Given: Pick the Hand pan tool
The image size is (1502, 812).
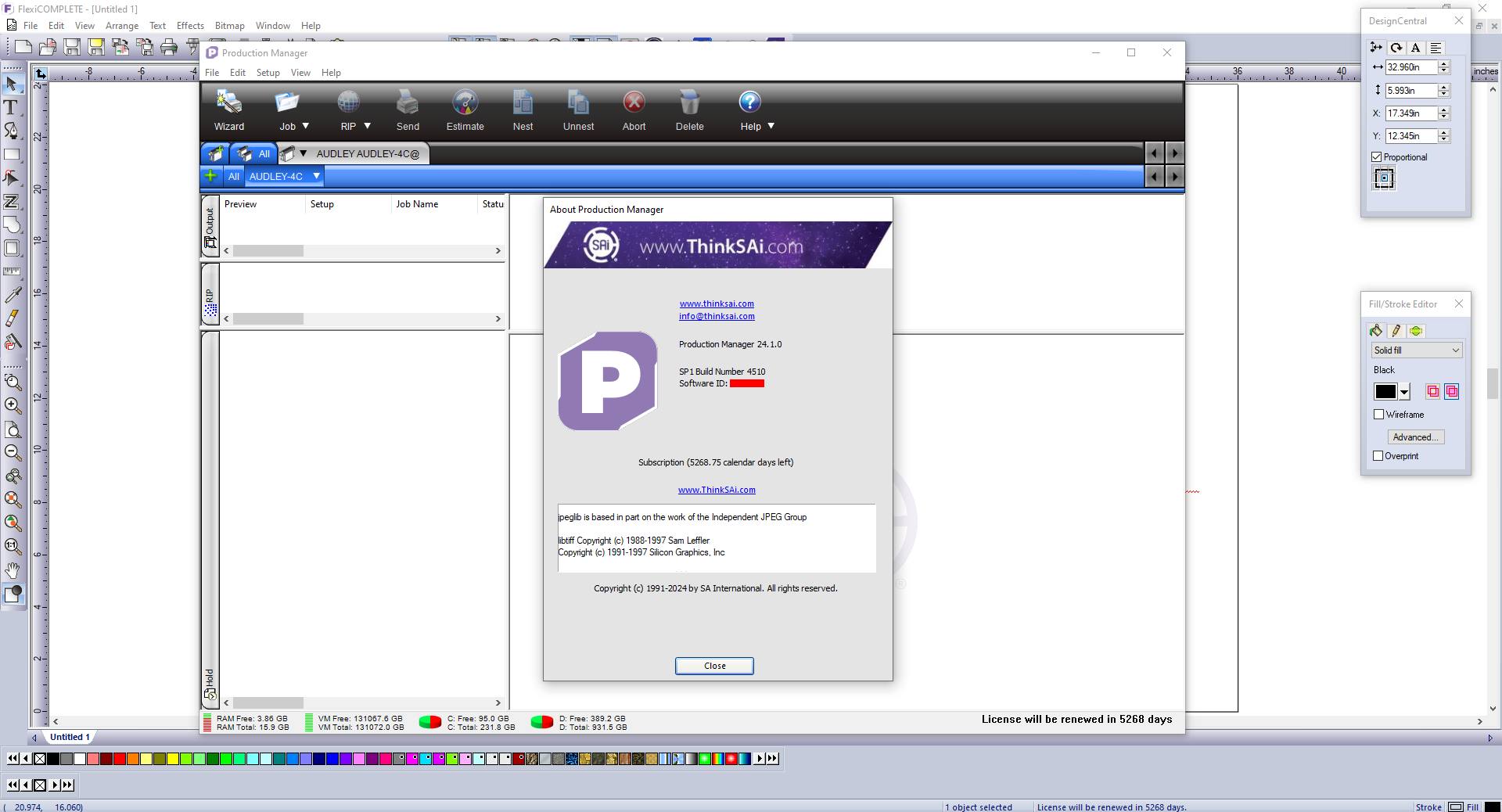Looking at the screenshot, I should point(13,570).
